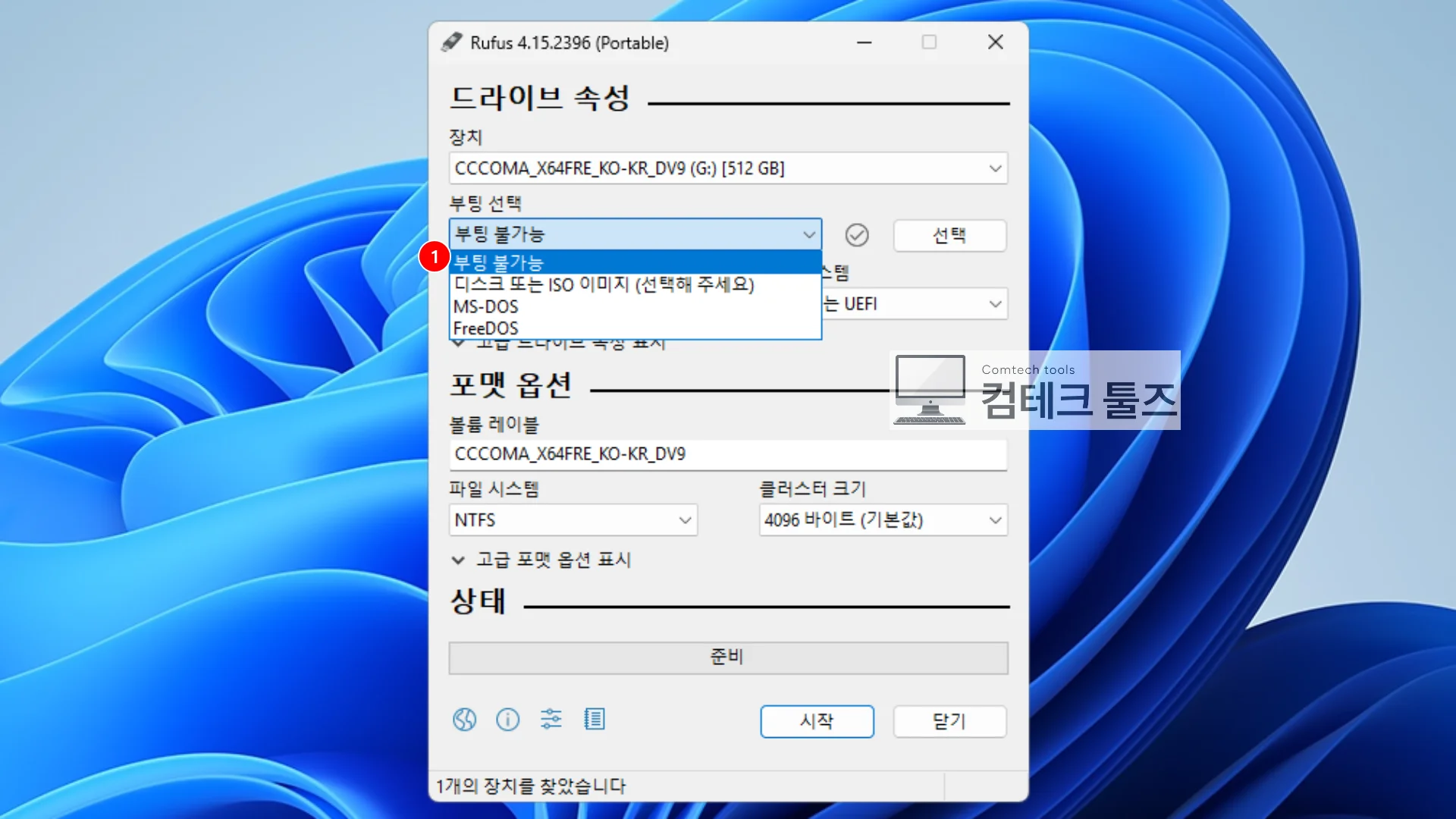Image resolution: width=1456 pixels, height=819 pixels.
Task: Choose FreeDOS from the boot list
Action: pos(635,328)
